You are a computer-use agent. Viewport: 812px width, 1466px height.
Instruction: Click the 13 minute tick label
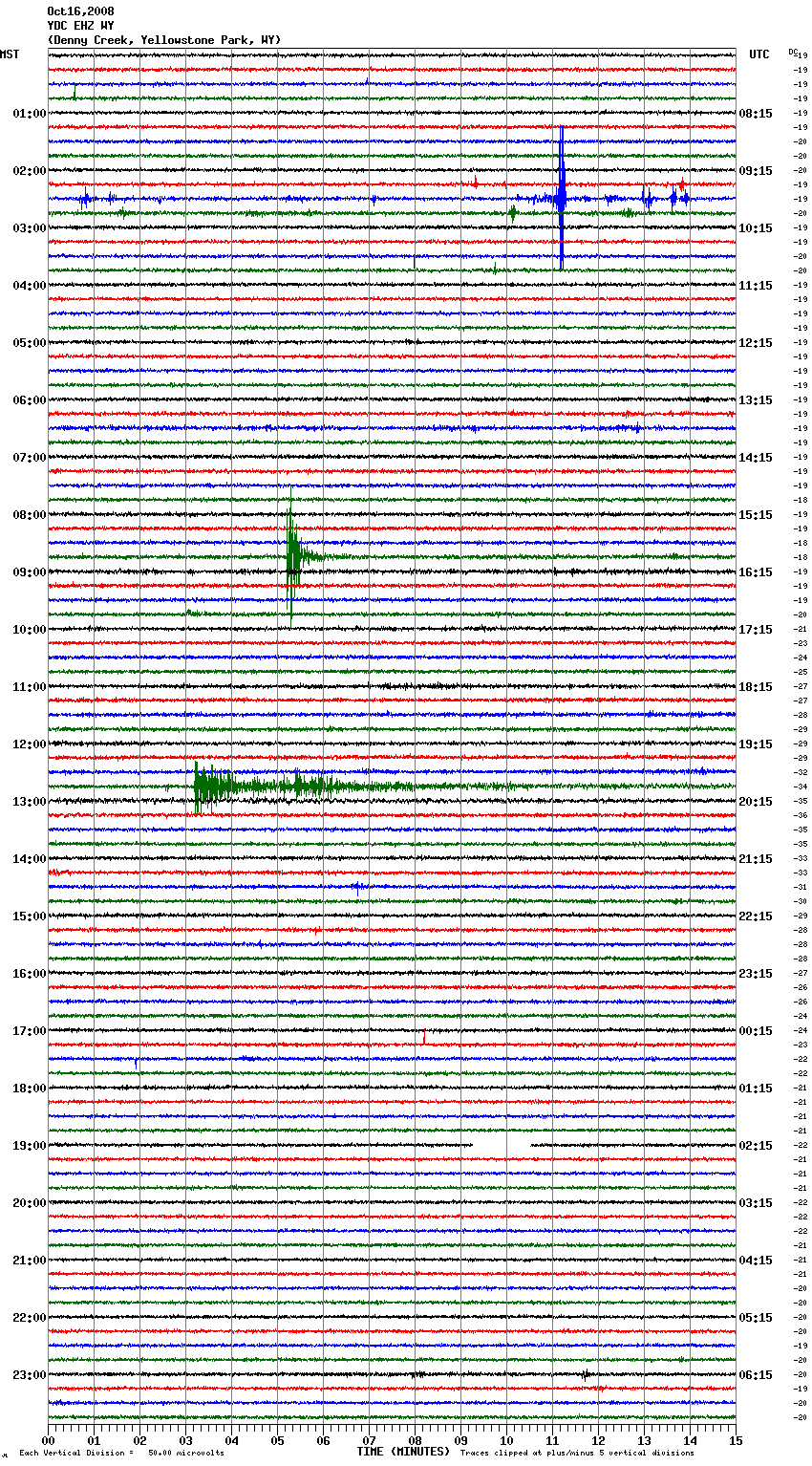[x=644, y=1441]
